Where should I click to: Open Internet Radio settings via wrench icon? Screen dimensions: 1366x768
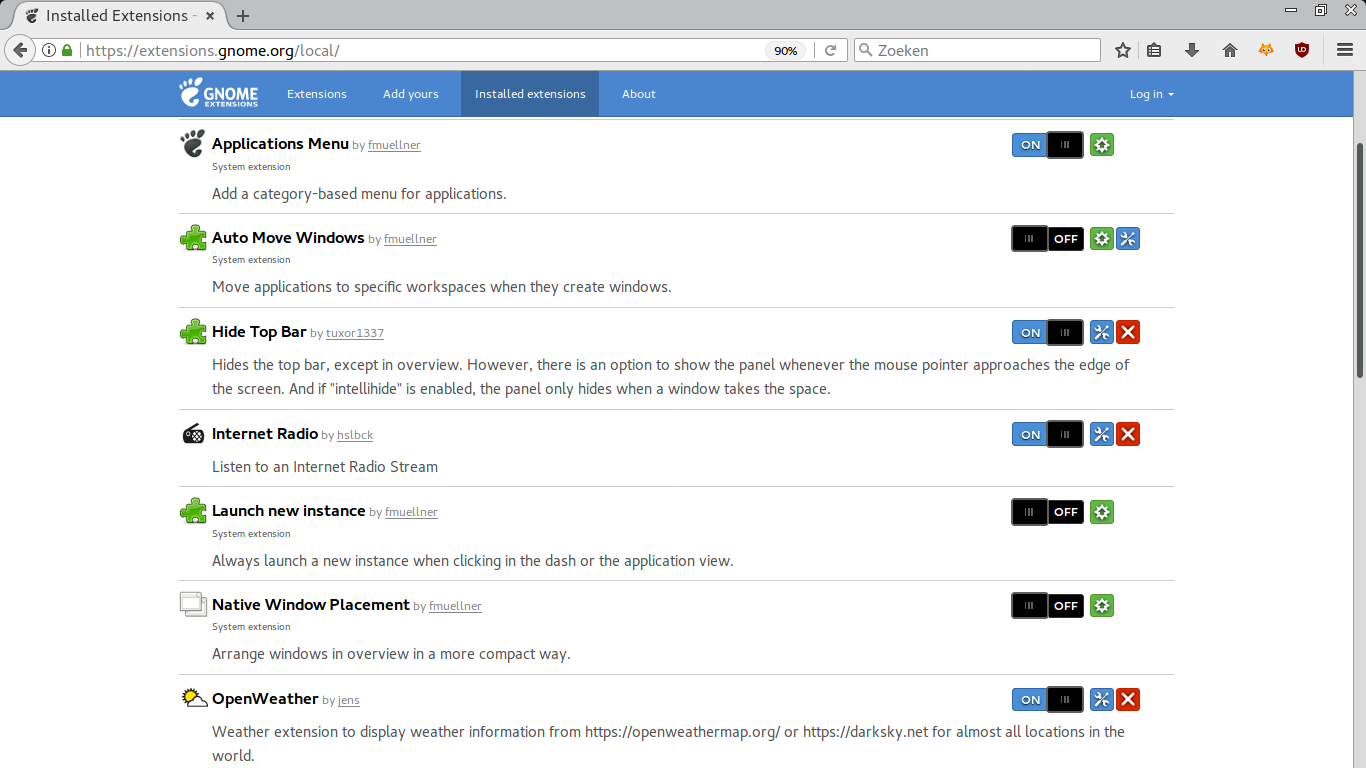pyautogui.click(x=1101, y=435)
